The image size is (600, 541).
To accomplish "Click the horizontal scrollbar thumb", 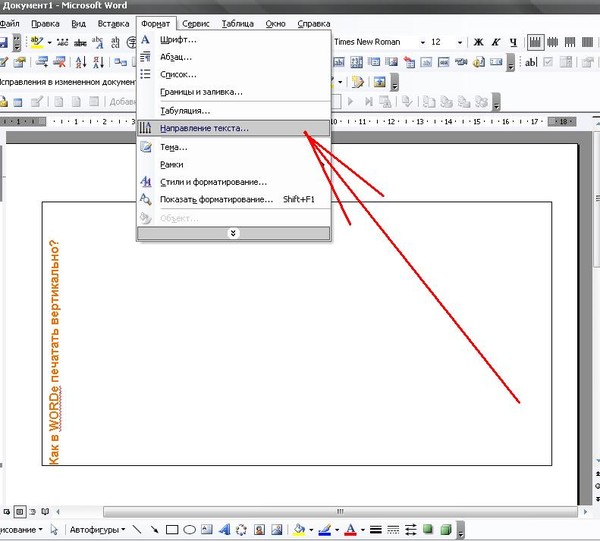I will [x=340, y=512].
